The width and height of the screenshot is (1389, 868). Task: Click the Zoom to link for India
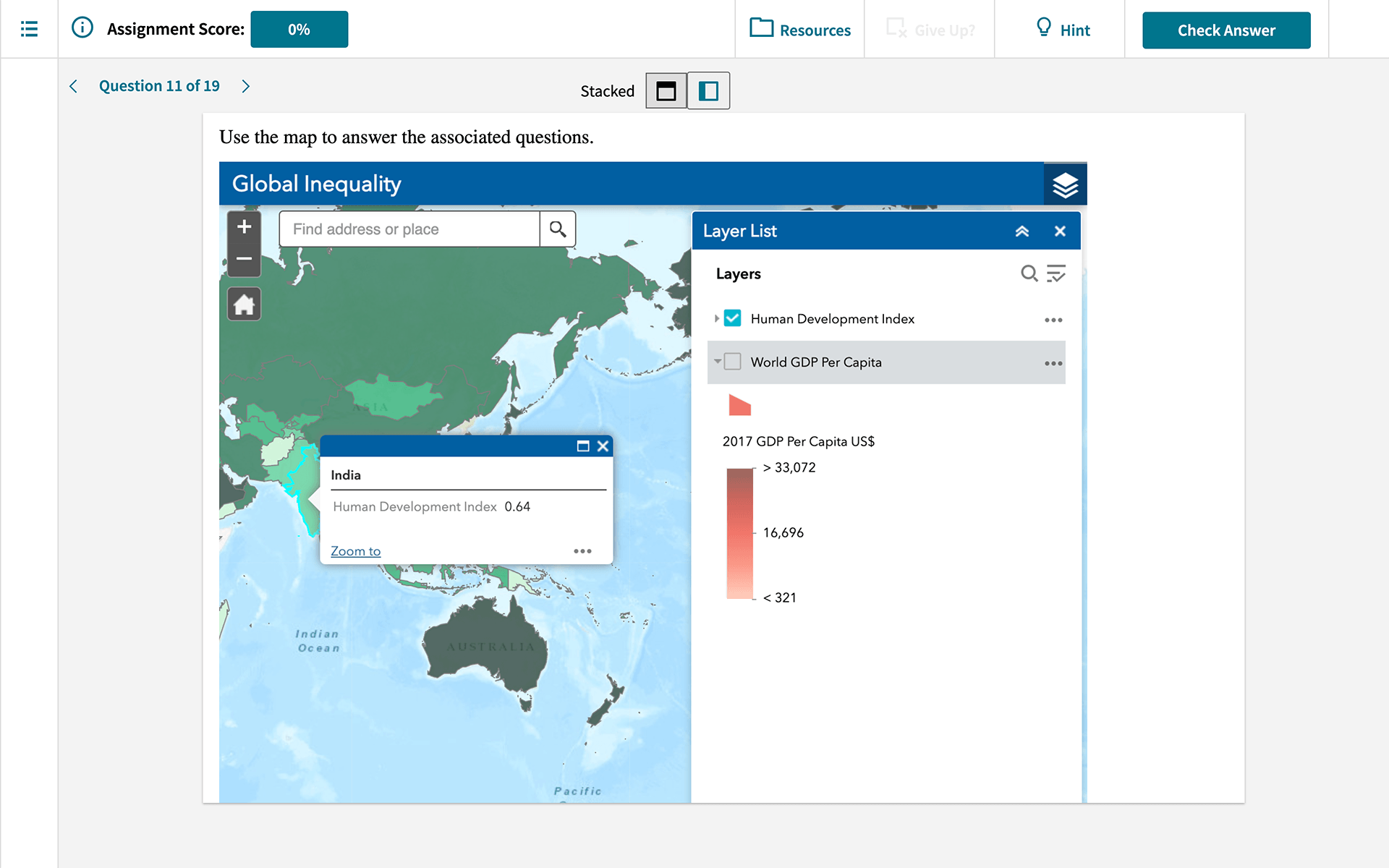point(355,550)
